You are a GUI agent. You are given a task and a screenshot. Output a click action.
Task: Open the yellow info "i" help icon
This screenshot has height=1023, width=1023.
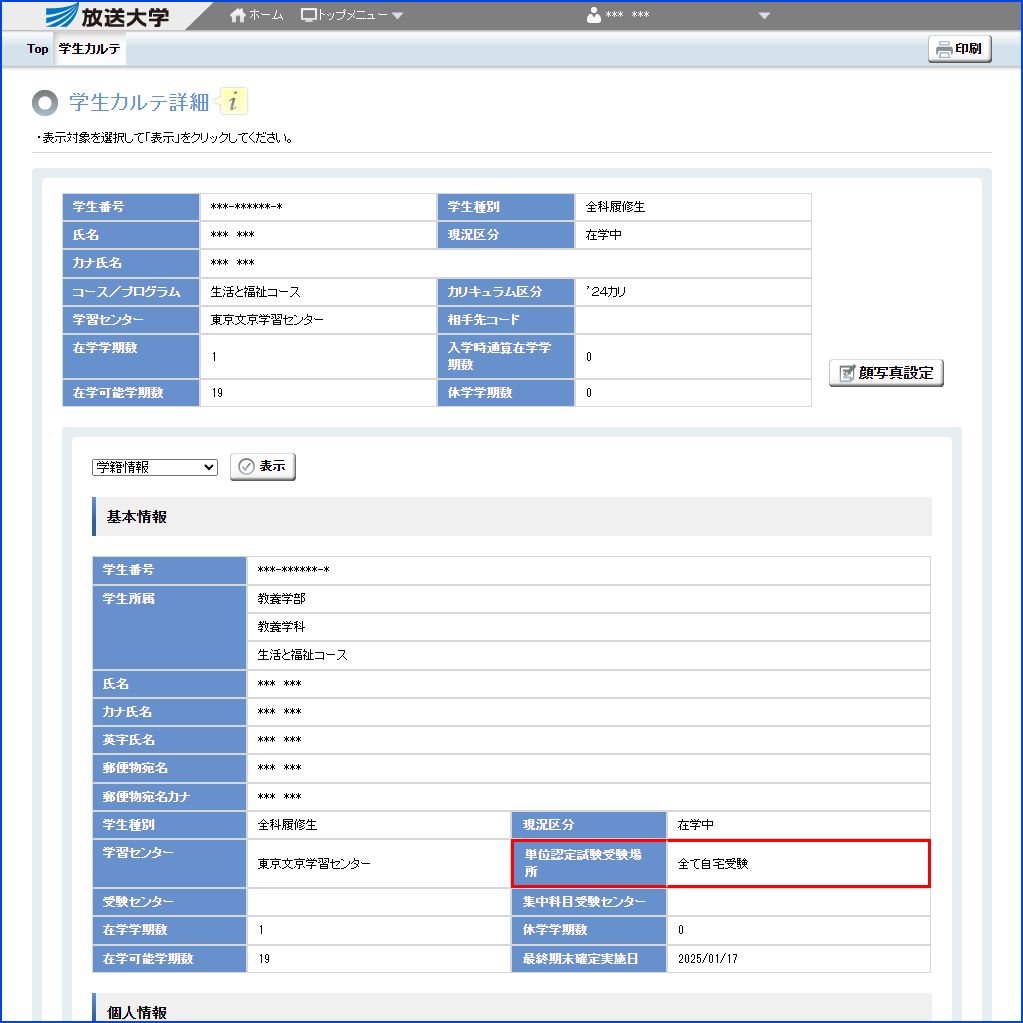click(232, 101)
